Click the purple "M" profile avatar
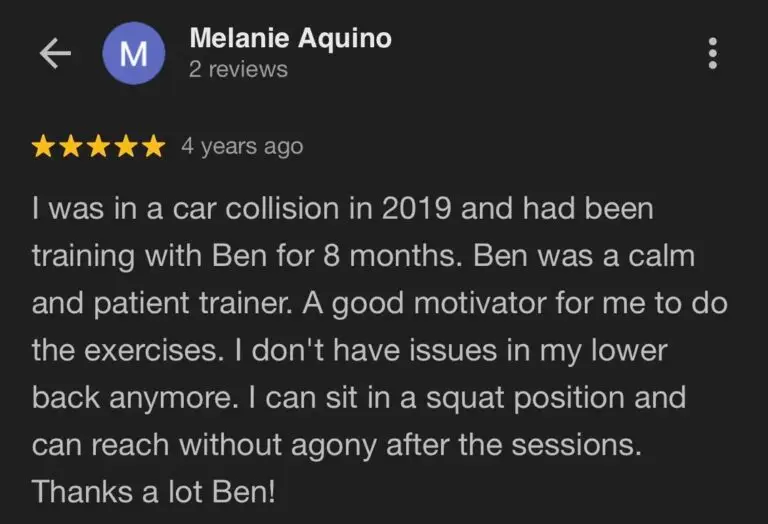This screenshot has height=524, width=768. click(x=133, y=54)
